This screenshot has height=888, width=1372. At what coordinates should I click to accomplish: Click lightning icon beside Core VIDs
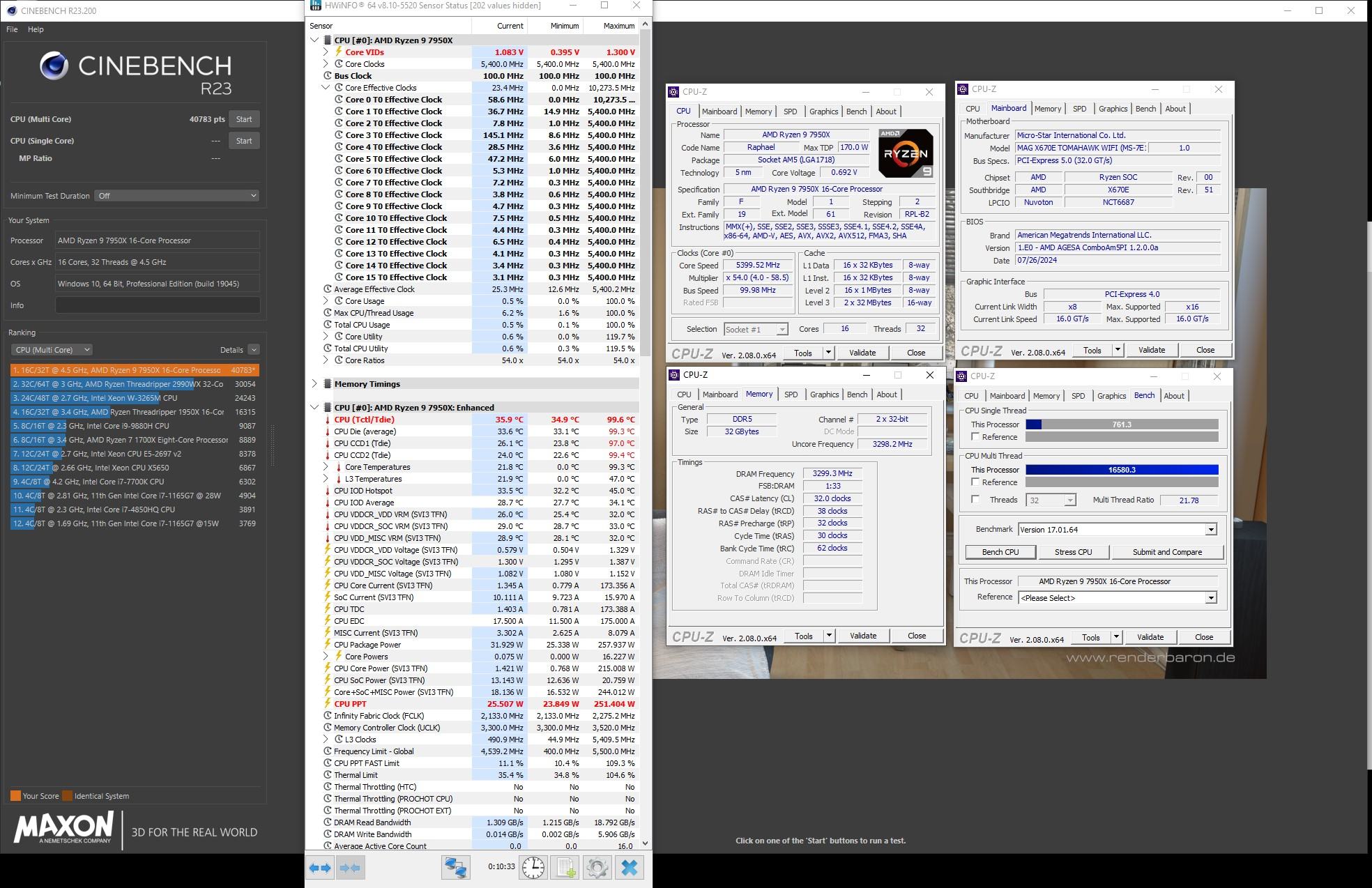point(339,52)
